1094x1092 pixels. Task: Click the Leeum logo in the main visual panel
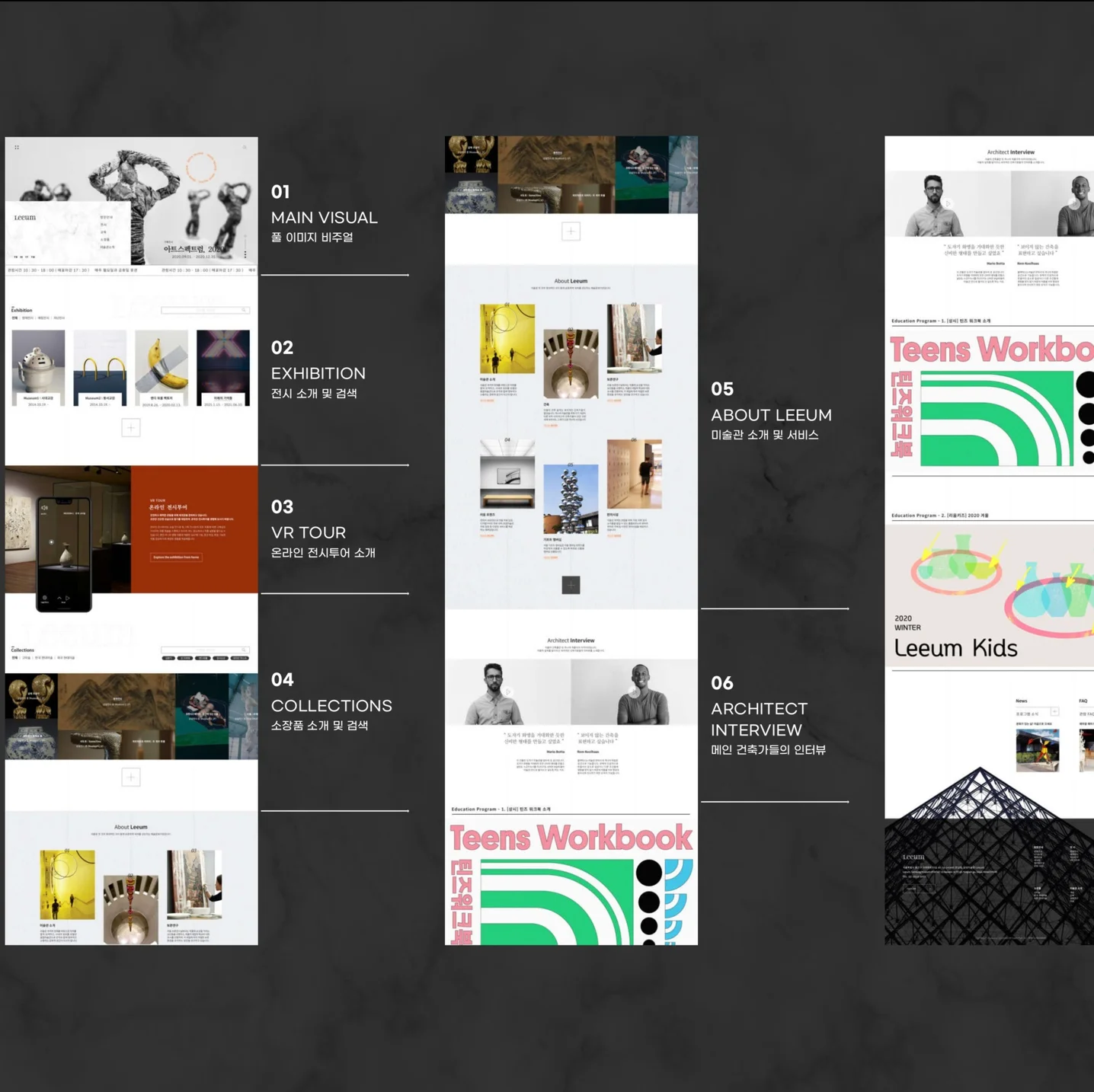point(25,217)
